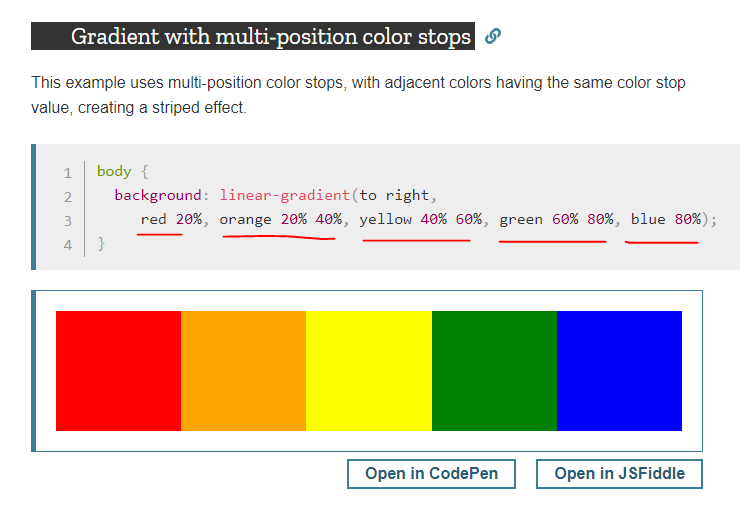This screenshot has height=507, width=740.
Task: Click 'red 20%' color stop in code
Action: (168, 219)
